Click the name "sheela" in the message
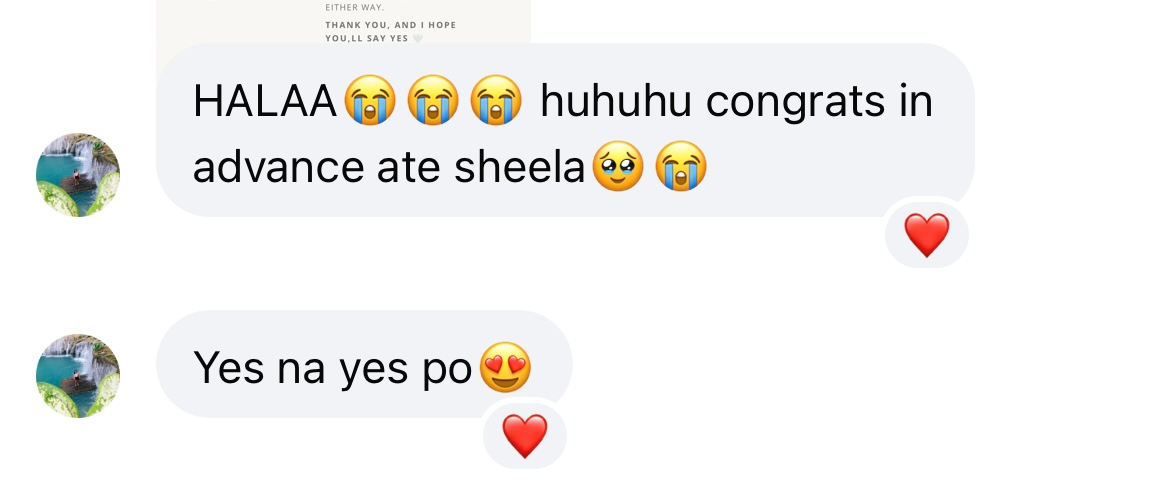Image resolution: width=1170 pixels, height=487 pixels. (x=519, y=167)
